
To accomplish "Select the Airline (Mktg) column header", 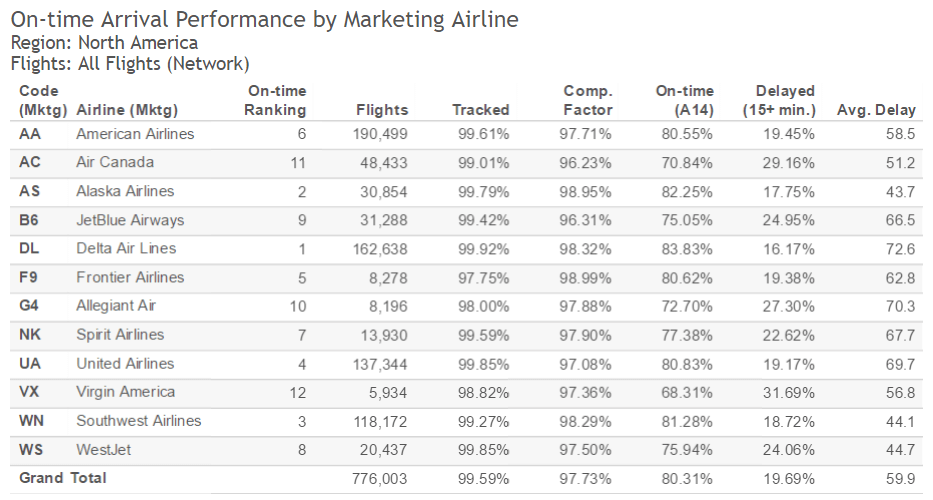I will click(x=126, y=110).
